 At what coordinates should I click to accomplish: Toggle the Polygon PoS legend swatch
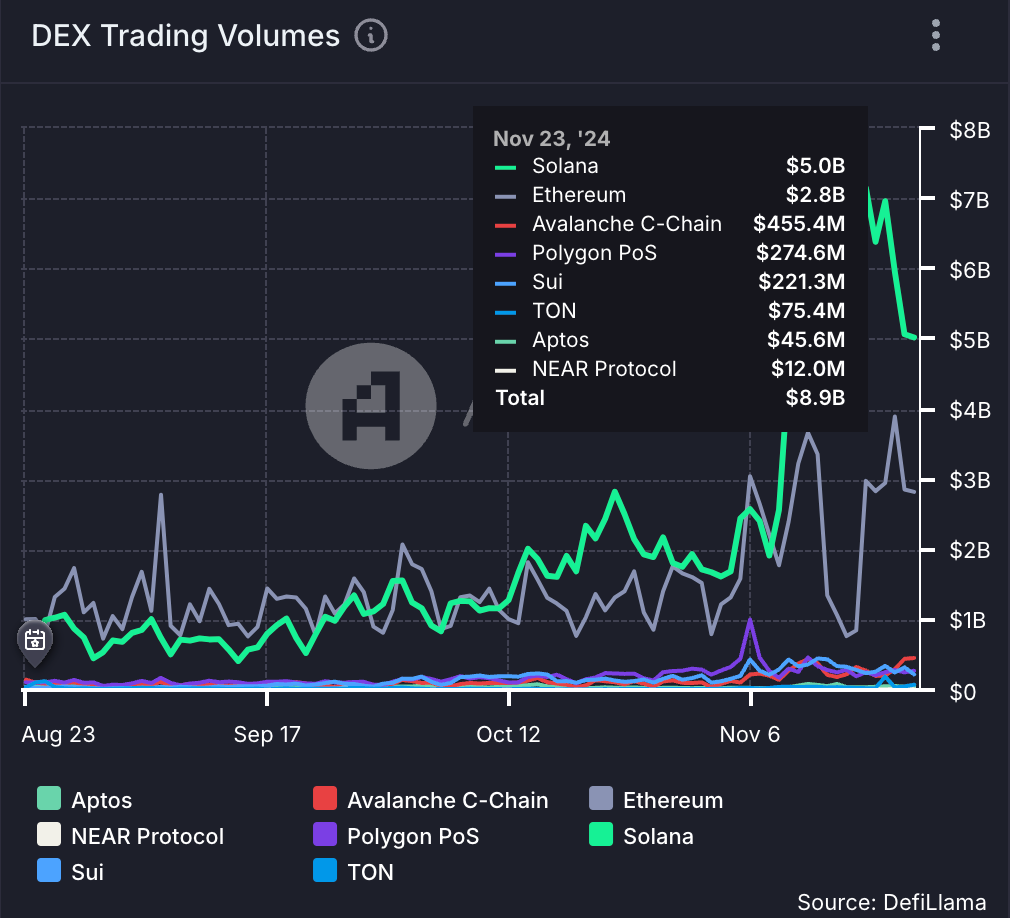[325, 834]
